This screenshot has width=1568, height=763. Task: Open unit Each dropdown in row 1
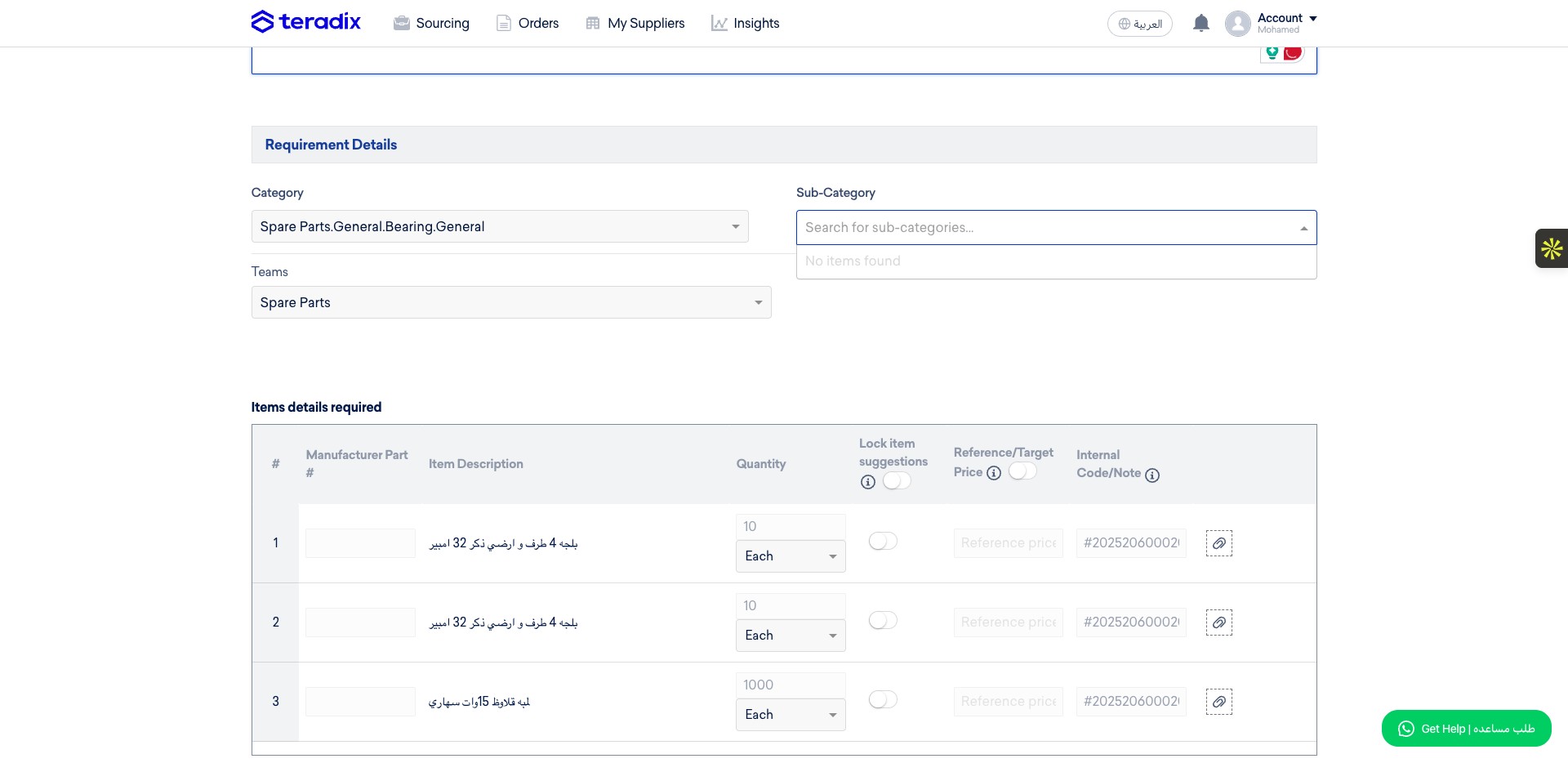click(791, 556)
